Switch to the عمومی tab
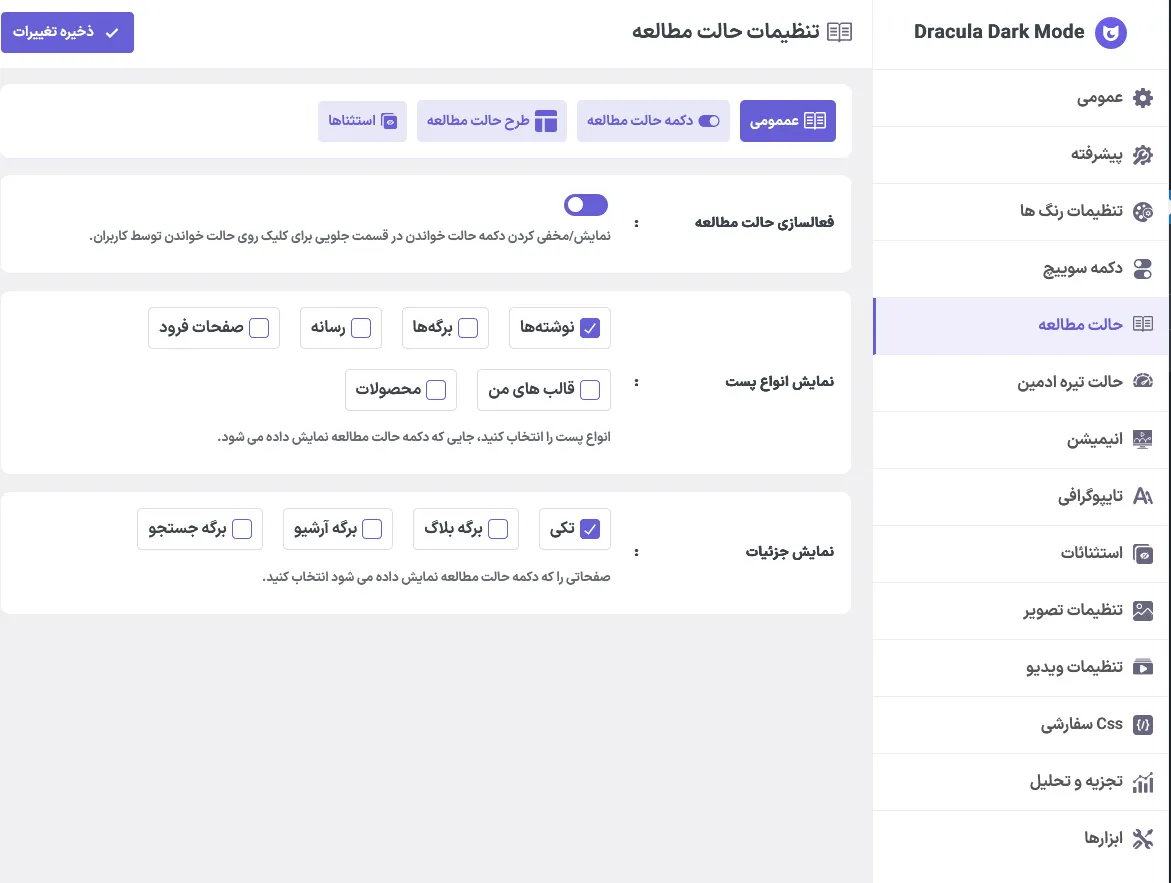Viewport: 1171px width, 883px height. tap(788, 121)
